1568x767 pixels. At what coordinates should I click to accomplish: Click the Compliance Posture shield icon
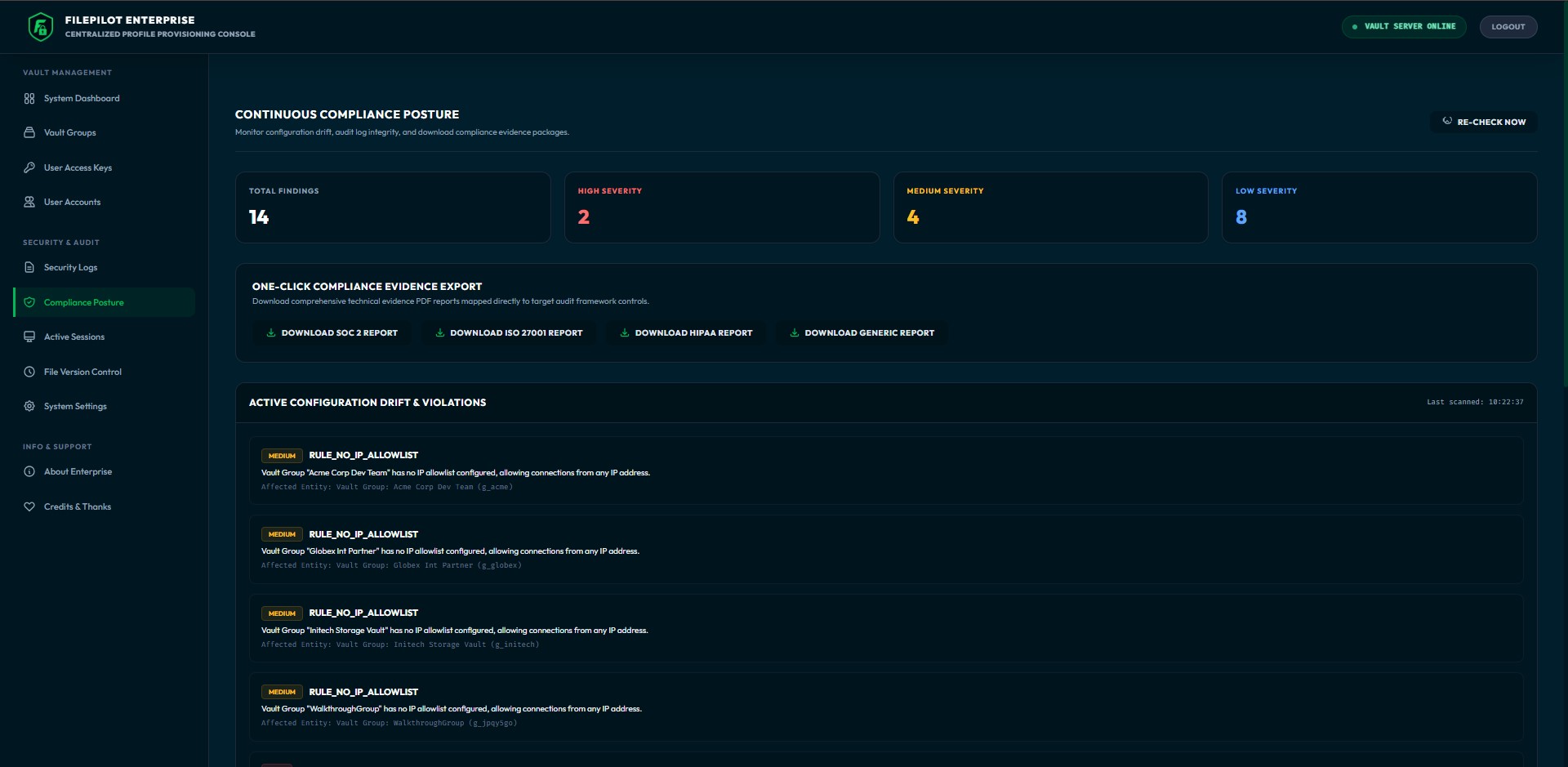click(29, 302)
